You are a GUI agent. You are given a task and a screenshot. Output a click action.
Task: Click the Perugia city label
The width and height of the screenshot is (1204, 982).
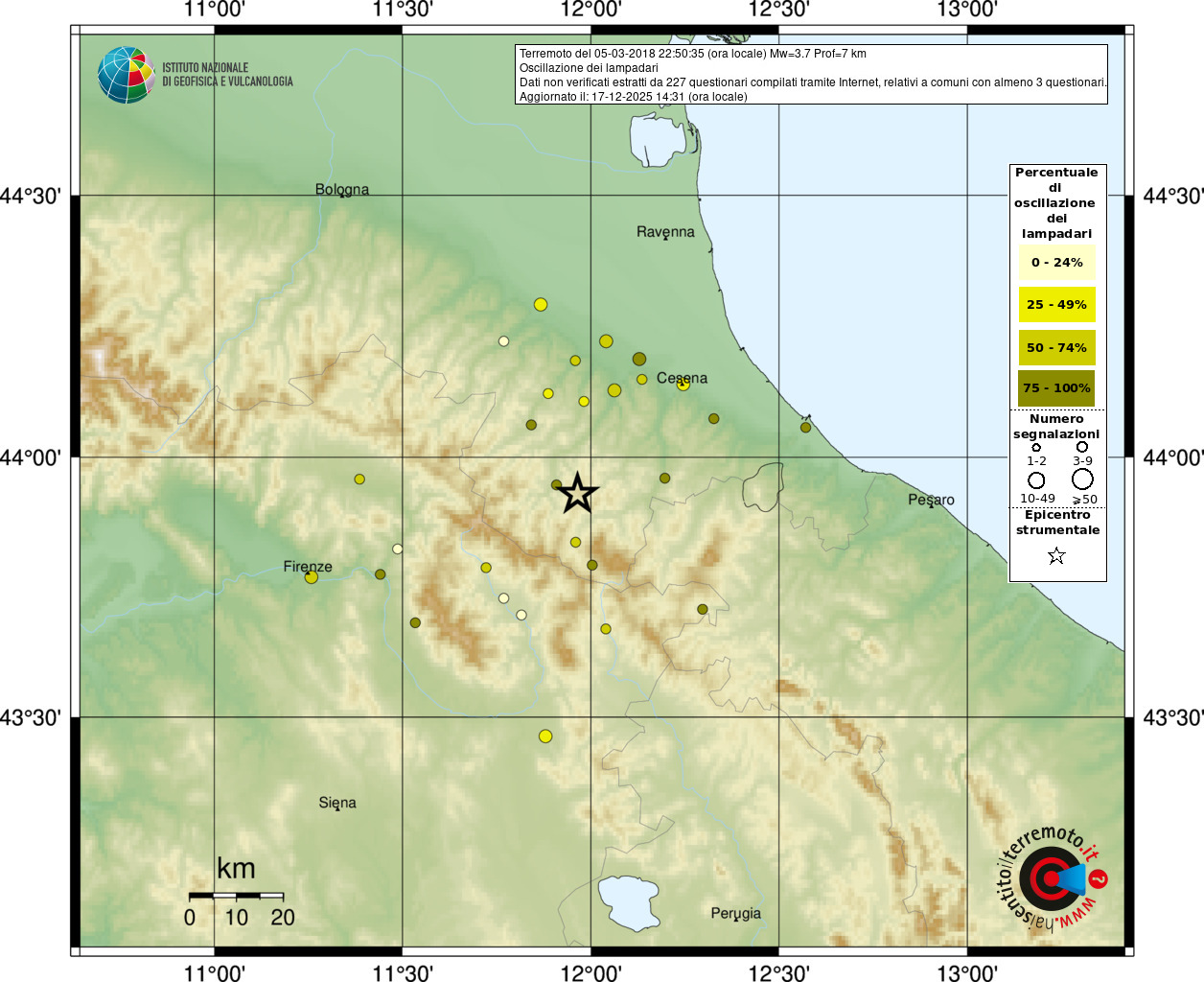click(x=735, y=913)
